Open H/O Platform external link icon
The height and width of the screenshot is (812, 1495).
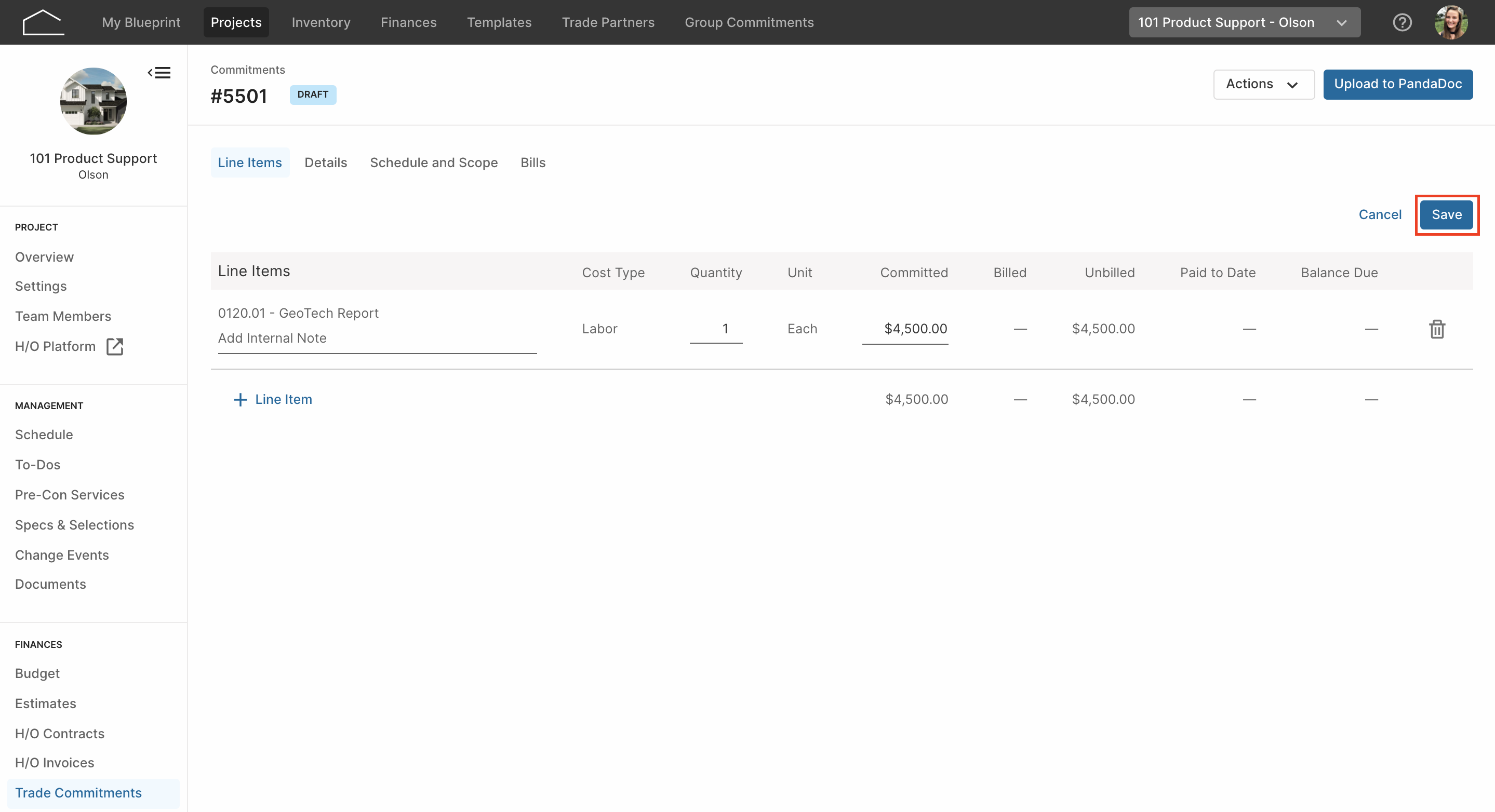(x=115, y=346)
